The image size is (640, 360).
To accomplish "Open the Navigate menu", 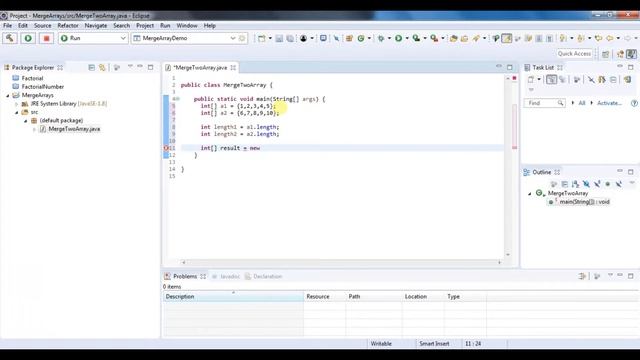I will point(96,25).
